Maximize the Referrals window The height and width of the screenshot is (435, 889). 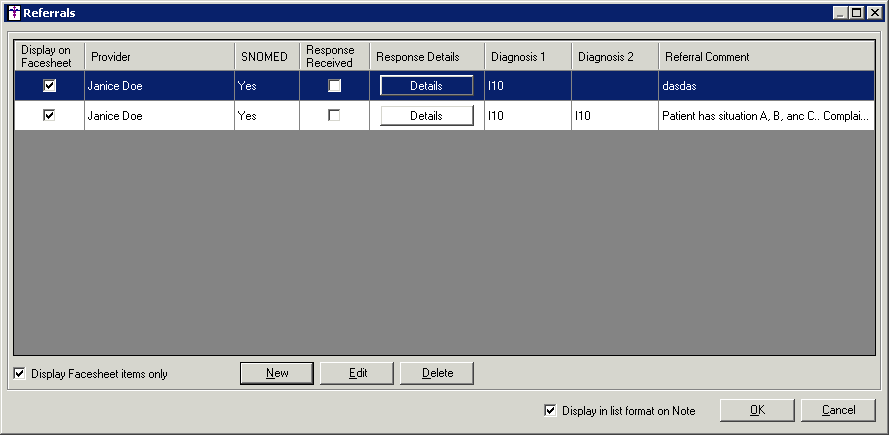tap(857, 13)
